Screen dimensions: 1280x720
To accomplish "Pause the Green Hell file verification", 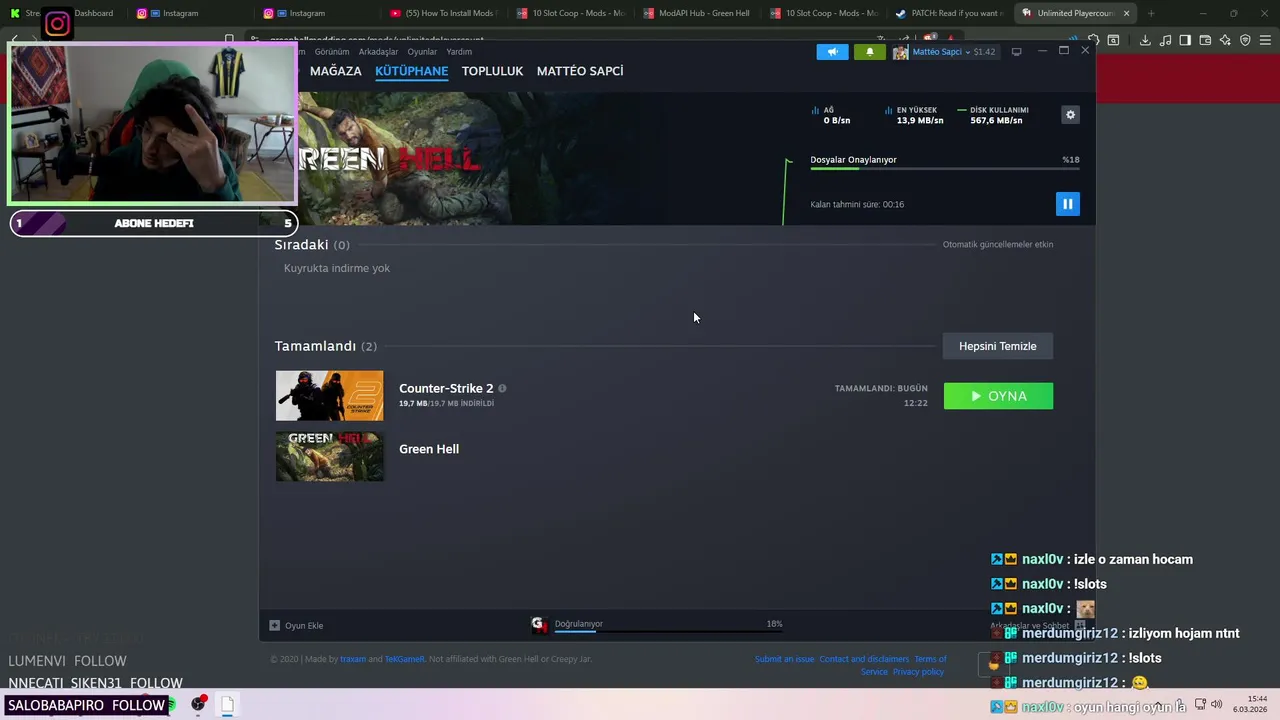I will (1067, 204).
